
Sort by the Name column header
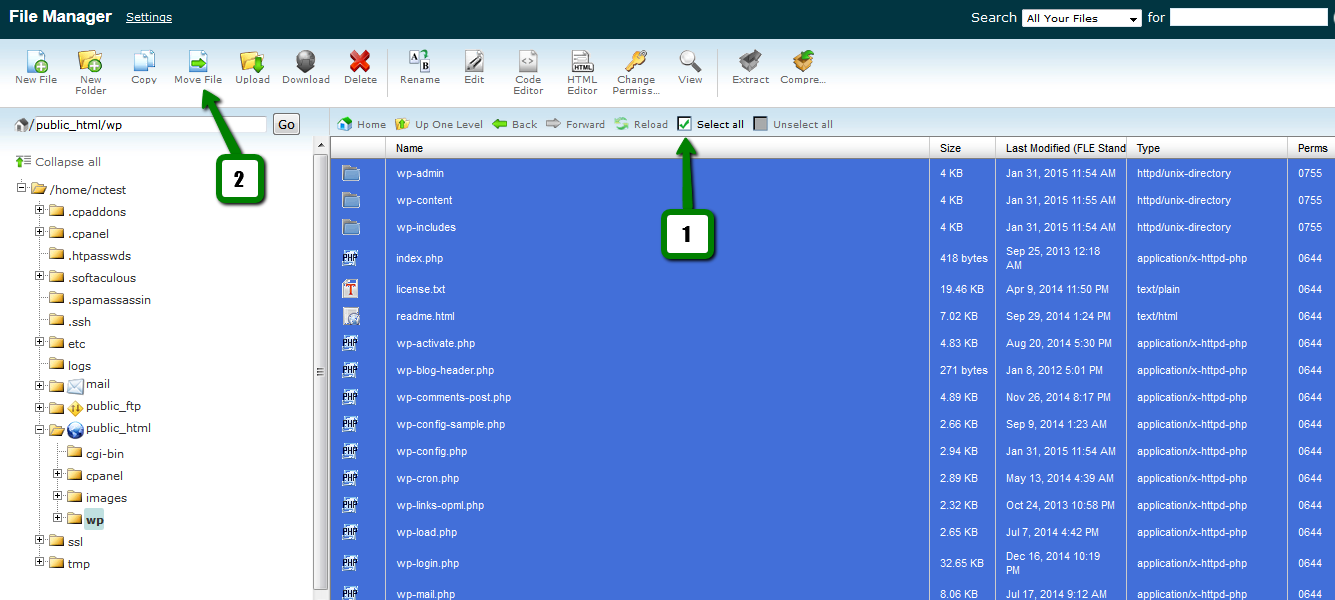click(410, 148)
